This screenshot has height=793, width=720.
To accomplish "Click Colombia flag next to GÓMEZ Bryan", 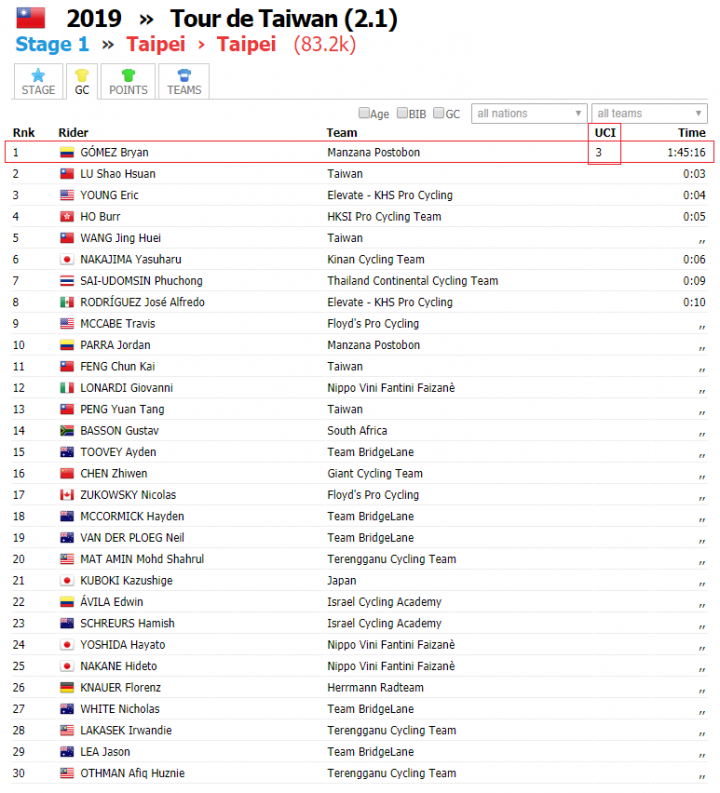I will pos(67,152).
